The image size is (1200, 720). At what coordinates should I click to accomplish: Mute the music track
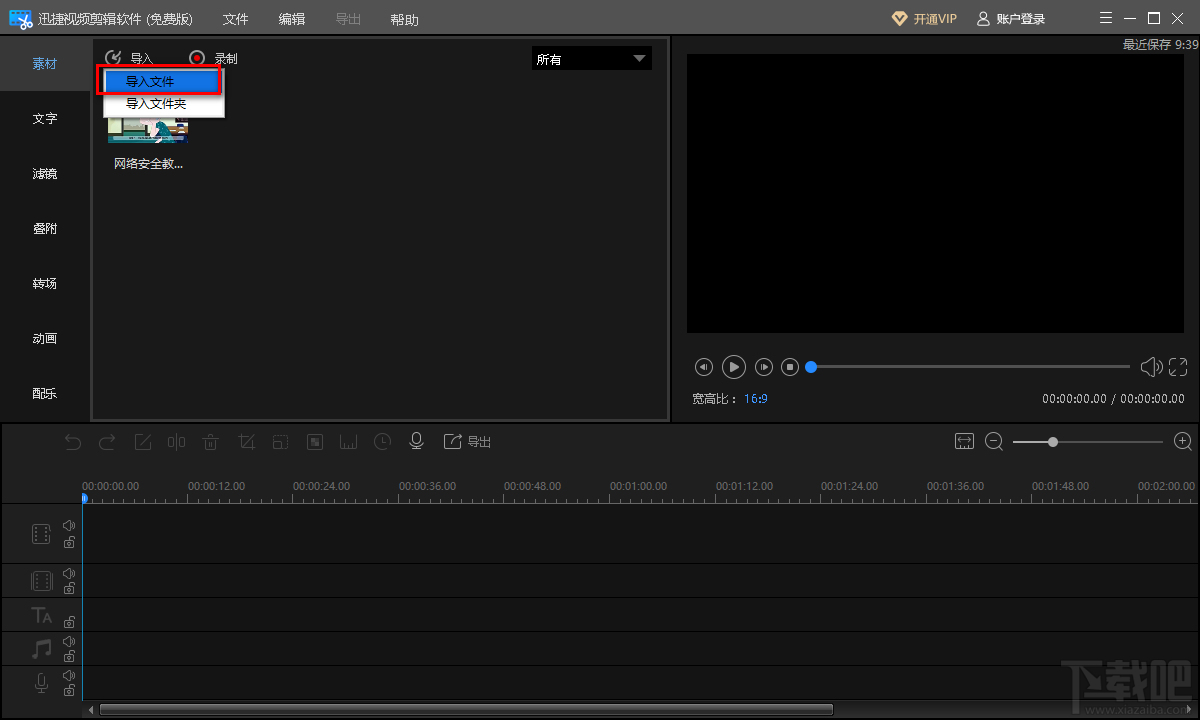click(69, 641)
